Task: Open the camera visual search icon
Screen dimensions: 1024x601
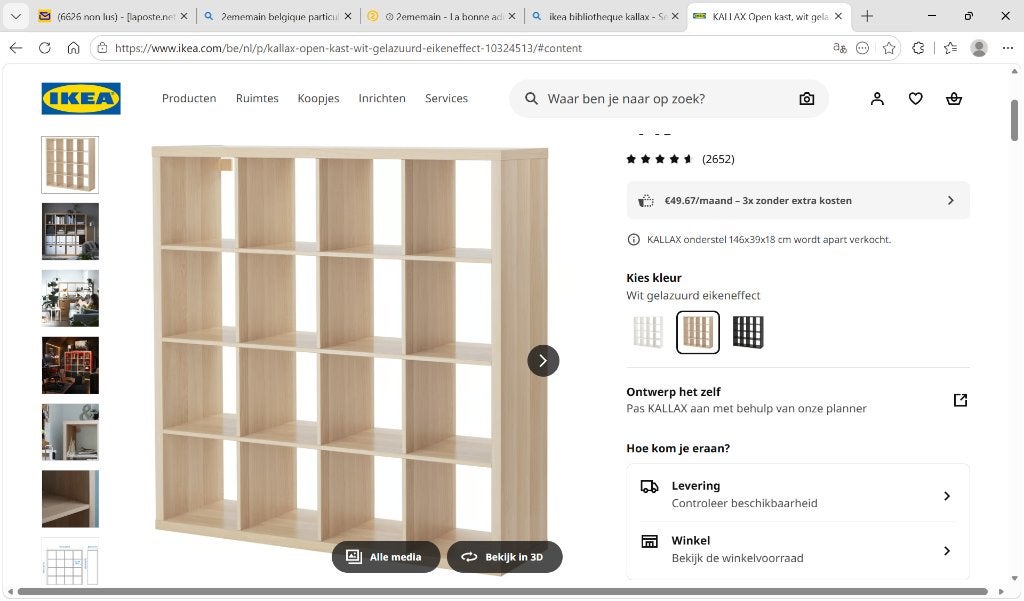Action: 807,99
